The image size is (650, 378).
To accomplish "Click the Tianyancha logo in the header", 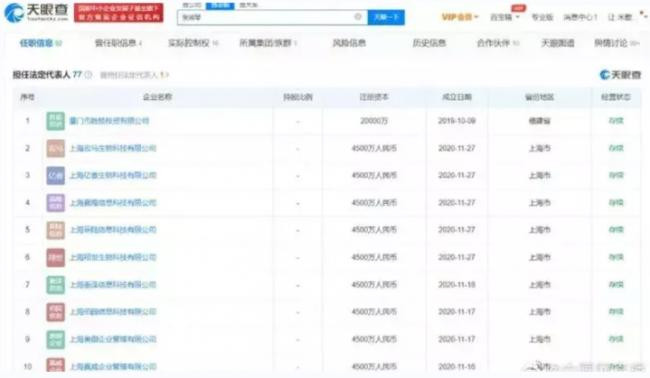I will [x=36, y=12].
